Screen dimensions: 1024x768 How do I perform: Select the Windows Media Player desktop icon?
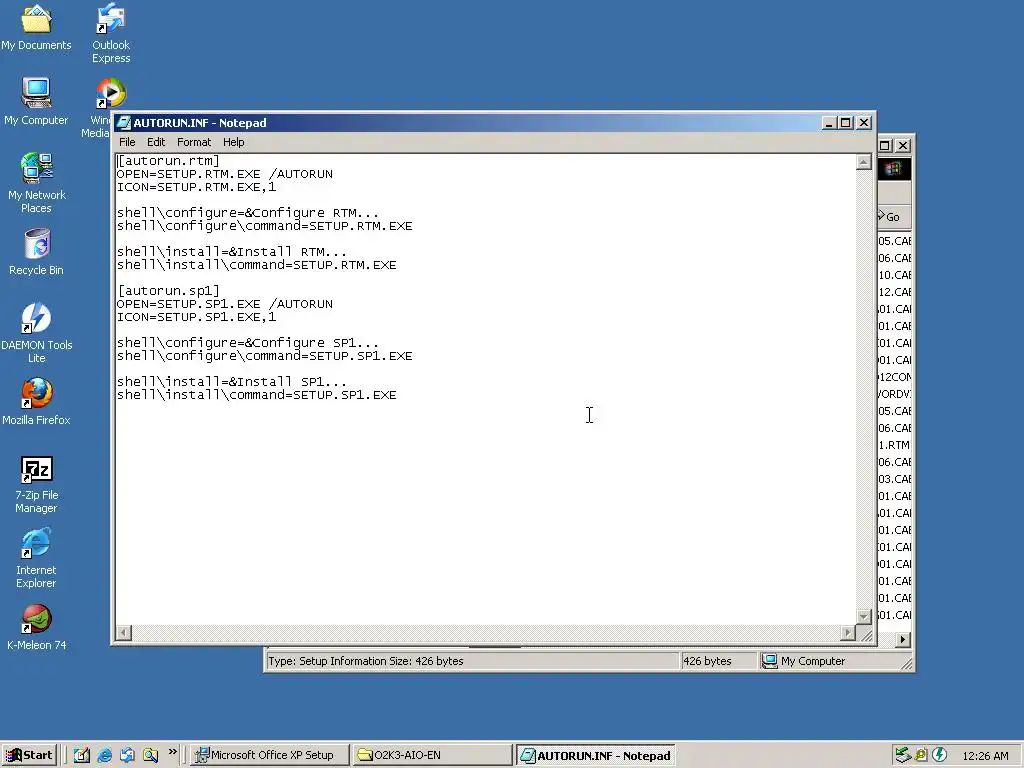pos(103,108)
